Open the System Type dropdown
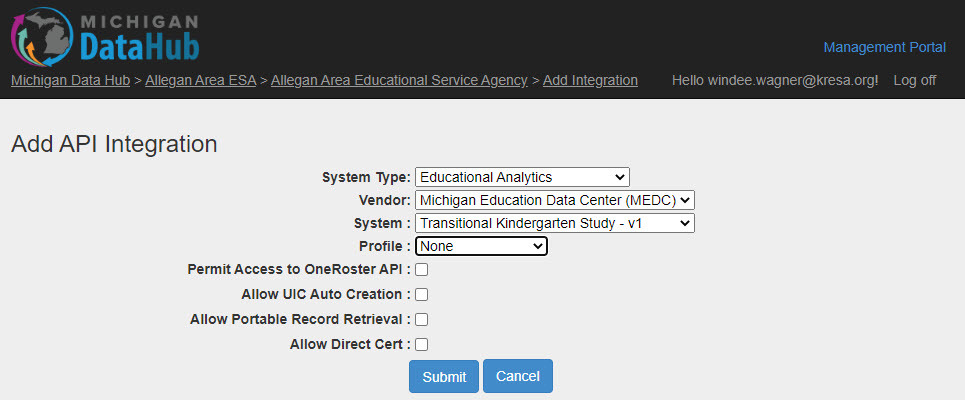 [523, 177]
